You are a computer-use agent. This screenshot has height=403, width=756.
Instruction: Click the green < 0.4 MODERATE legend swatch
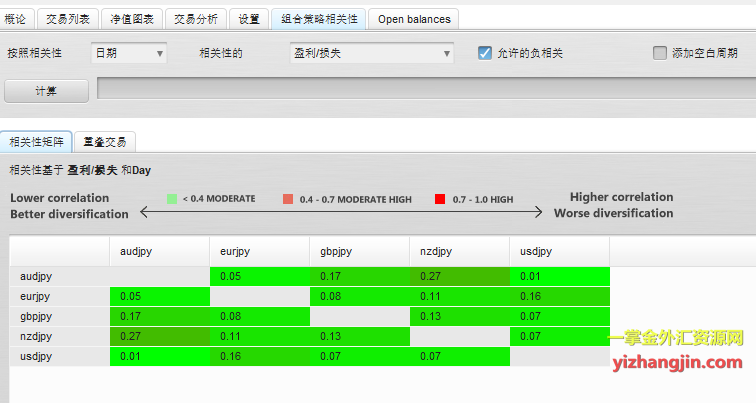tap(172, 199)
